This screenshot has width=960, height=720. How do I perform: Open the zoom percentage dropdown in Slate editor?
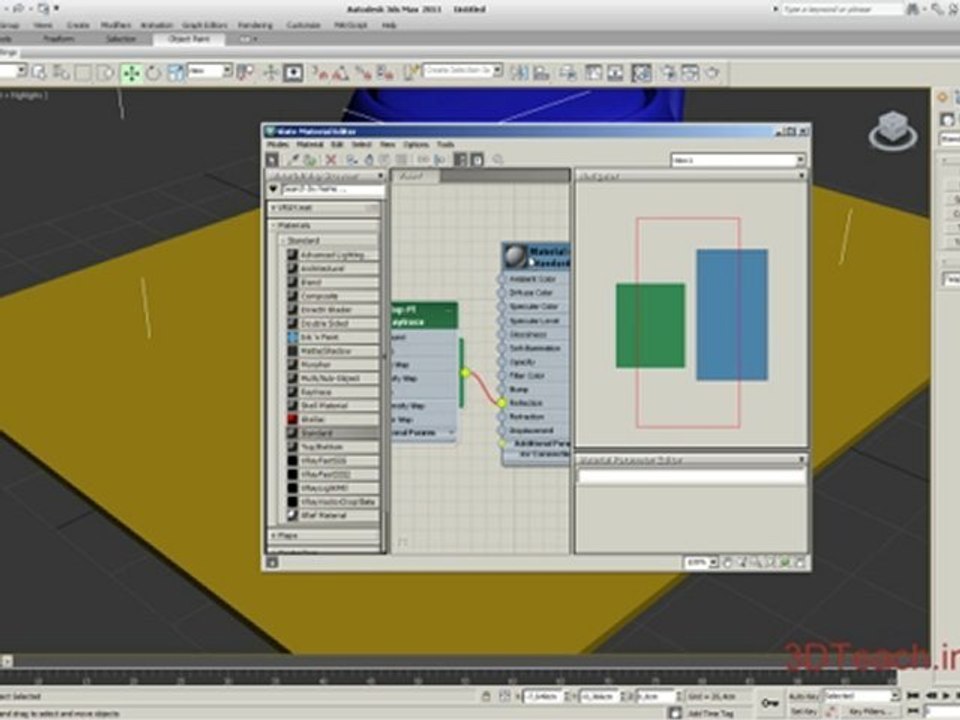coord(713,562)
